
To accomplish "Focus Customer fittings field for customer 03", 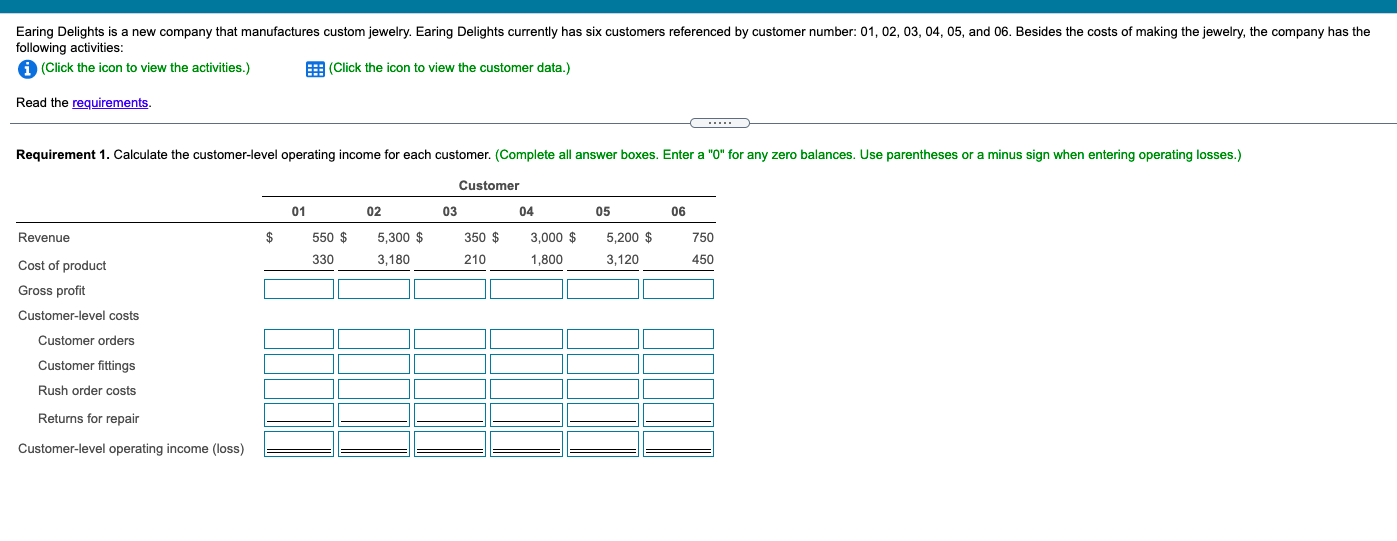I will coord(450,364).
